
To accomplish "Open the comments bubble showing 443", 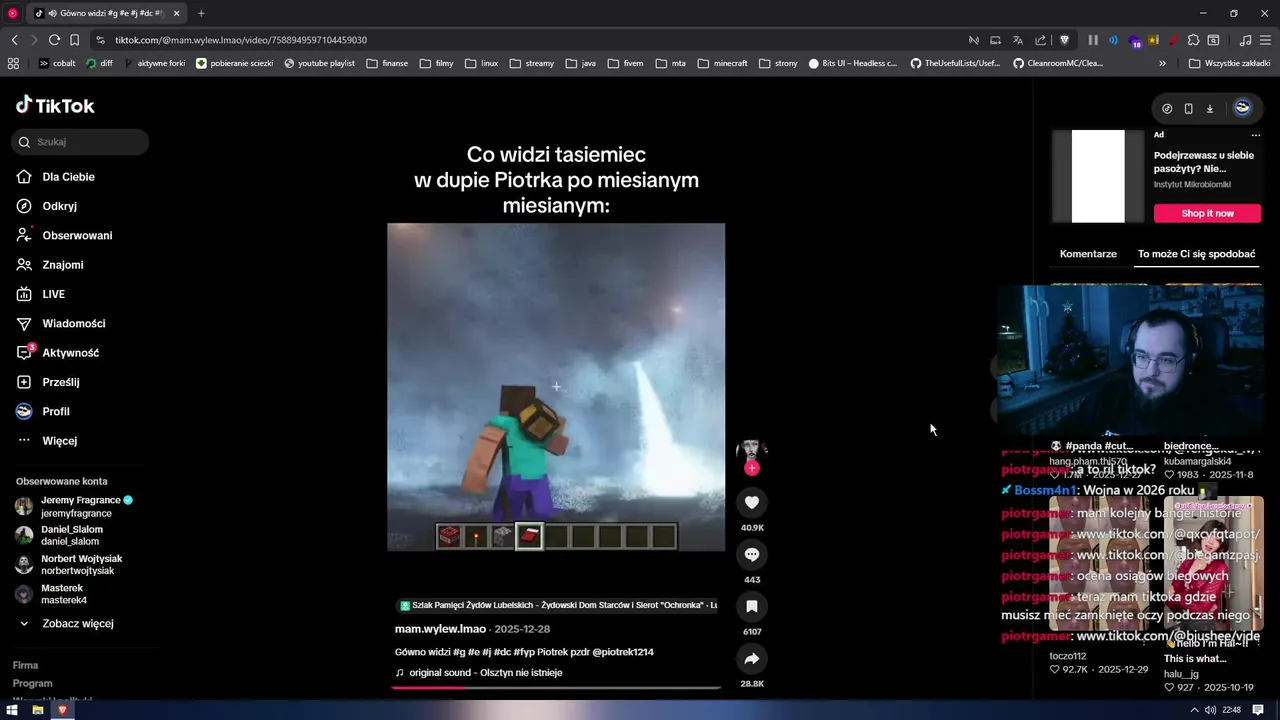I will (752, 554).
